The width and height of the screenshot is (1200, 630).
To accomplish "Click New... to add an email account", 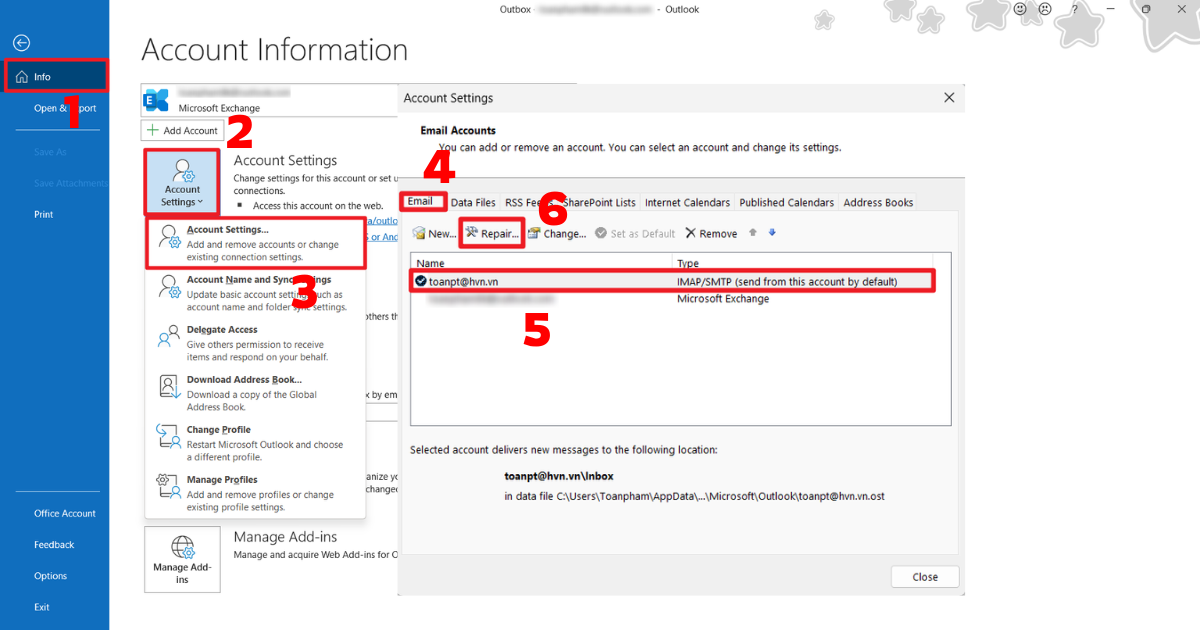I will 434,233.
